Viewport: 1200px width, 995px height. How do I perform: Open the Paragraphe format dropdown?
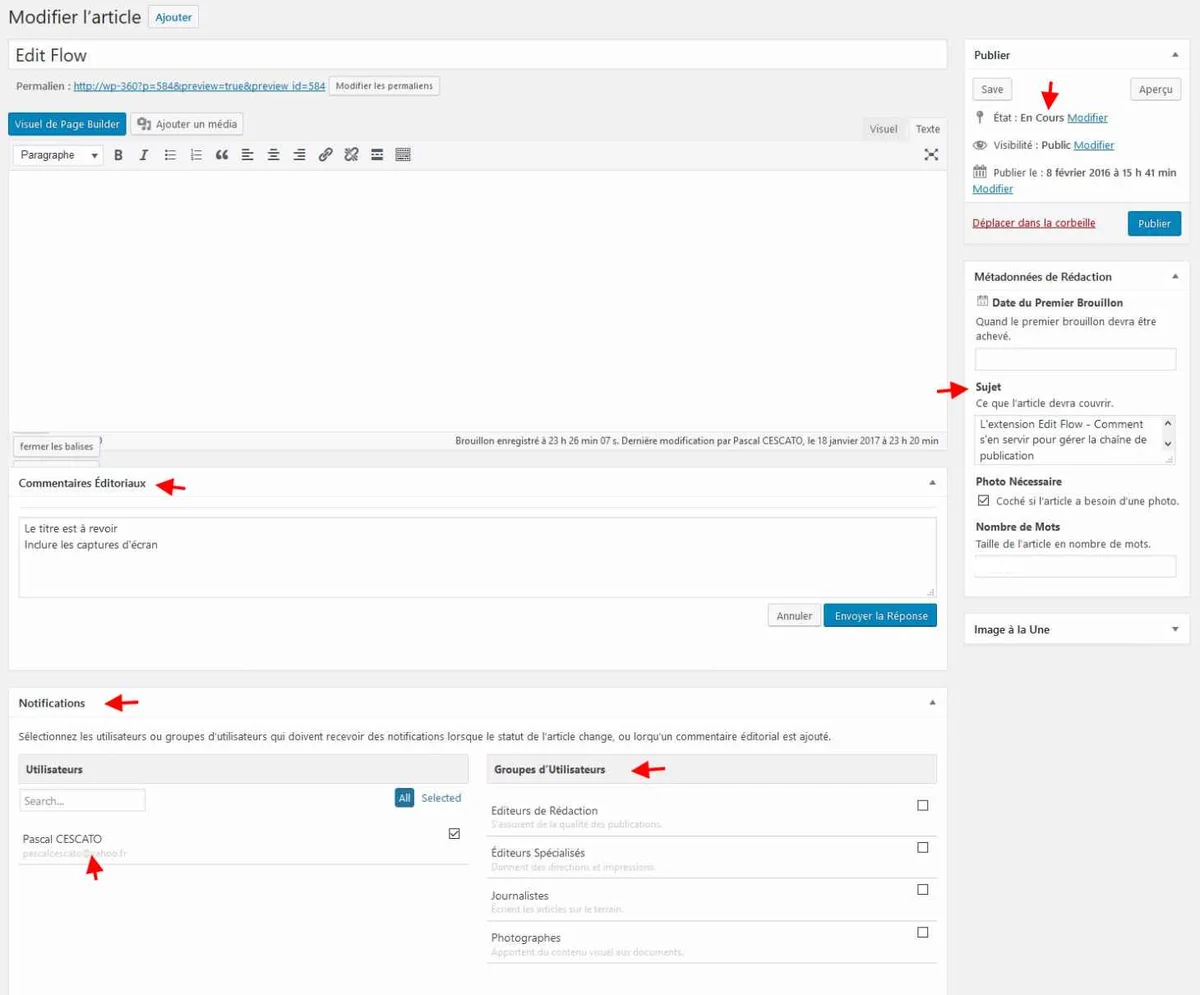pos(60,155)
